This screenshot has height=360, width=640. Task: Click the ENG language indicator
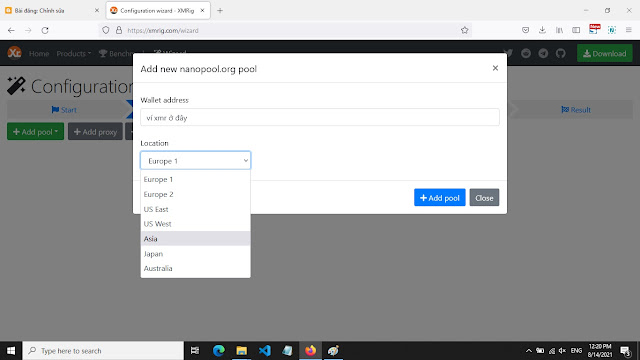pyautogui.click(x=576, y=351)
